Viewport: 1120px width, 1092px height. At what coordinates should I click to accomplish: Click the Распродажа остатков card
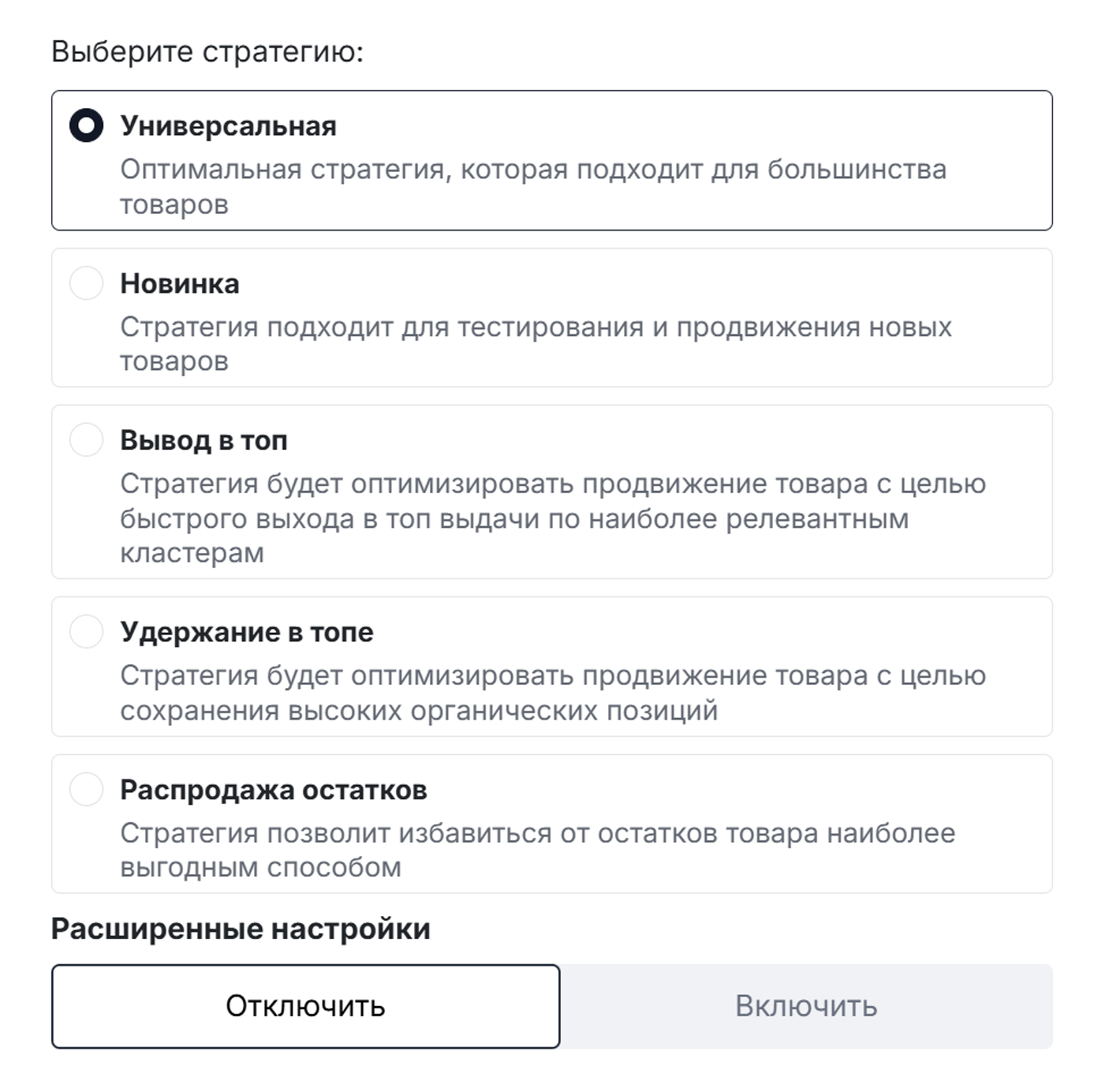click(552, 825)
